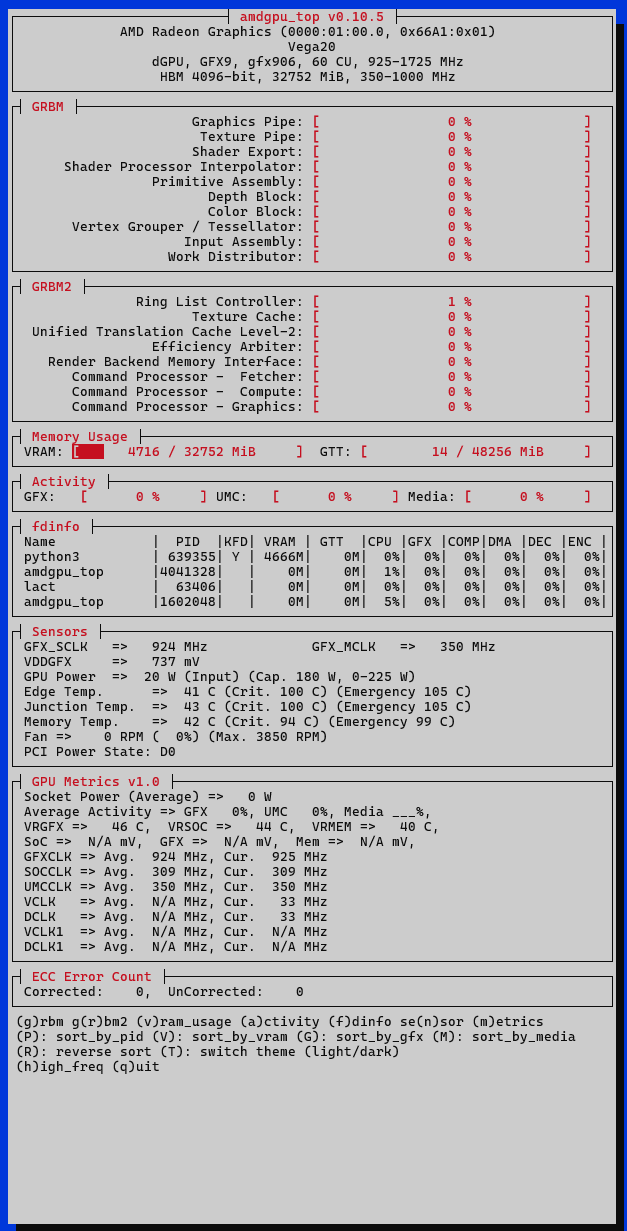The height and width of the screenshot is (1231, 627).
Task: Click the GFX_MCLK 350 MHz reading
Action: [404, 646]
